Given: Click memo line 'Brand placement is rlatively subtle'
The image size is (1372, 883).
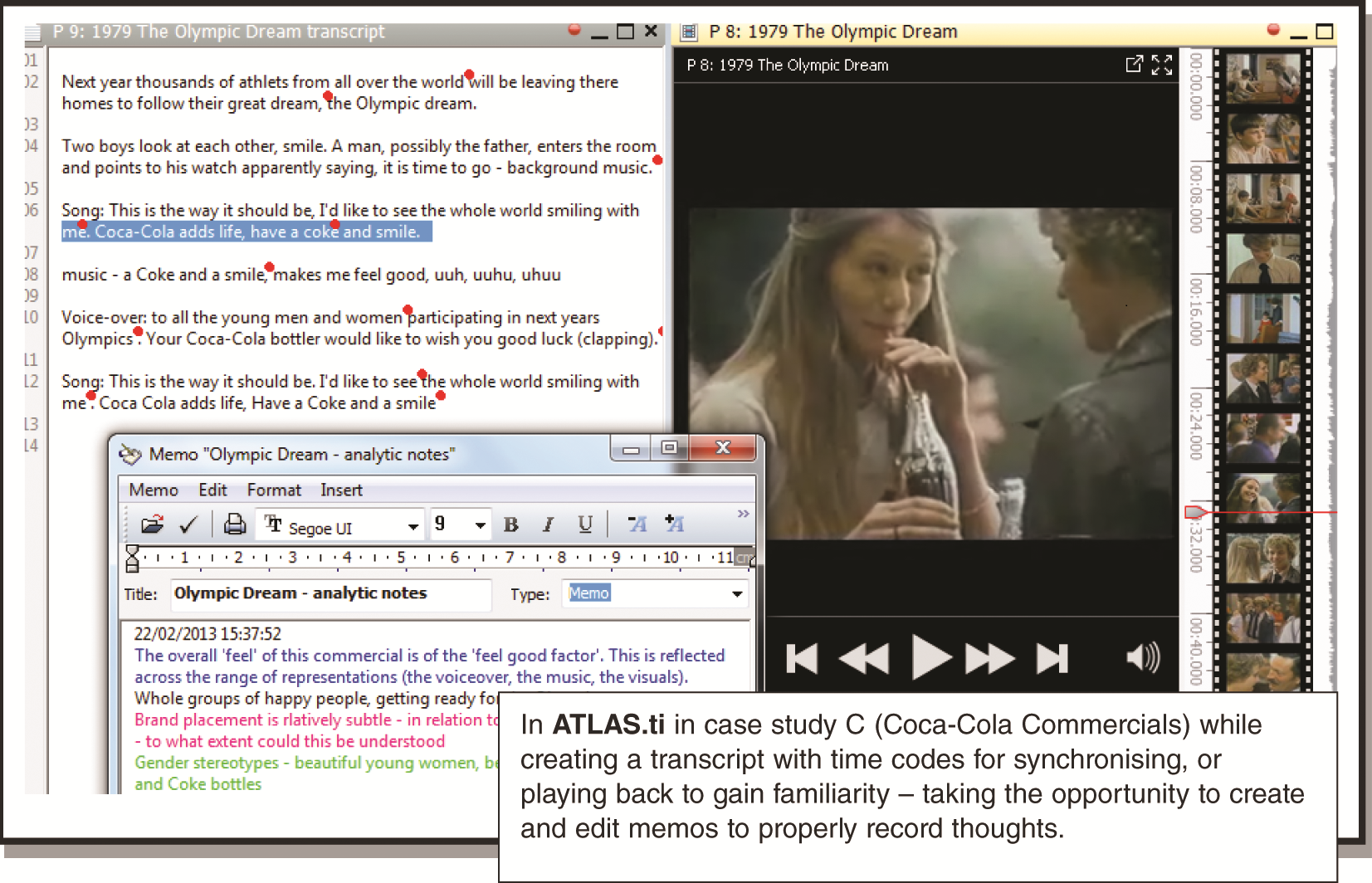Looking at the screenshot, I should pyautogui.click(x=316, y=720).
